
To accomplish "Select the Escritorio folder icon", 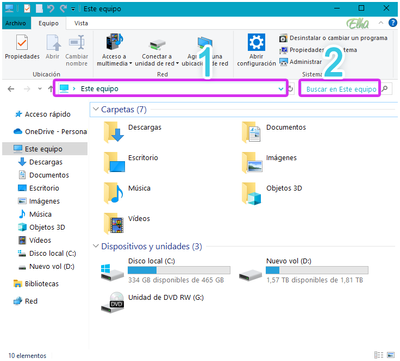I will 114,162.
